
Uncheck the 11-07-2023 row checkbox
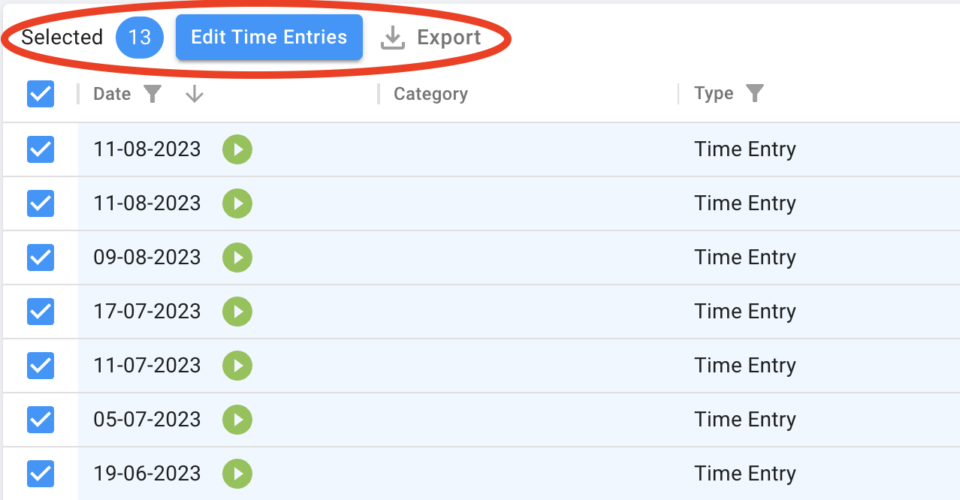point(40,366)
